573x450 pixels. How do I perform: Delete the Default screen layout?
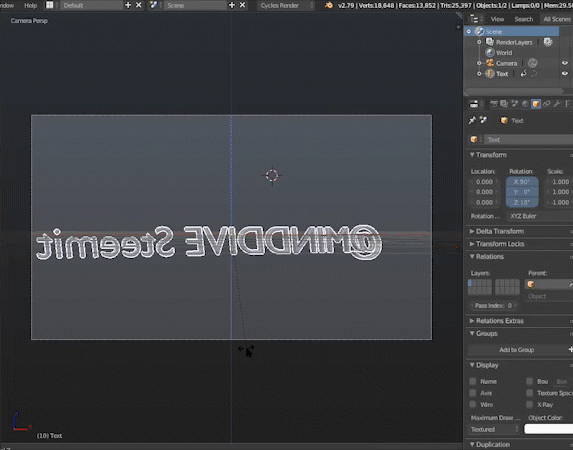(x=138, y=5)
